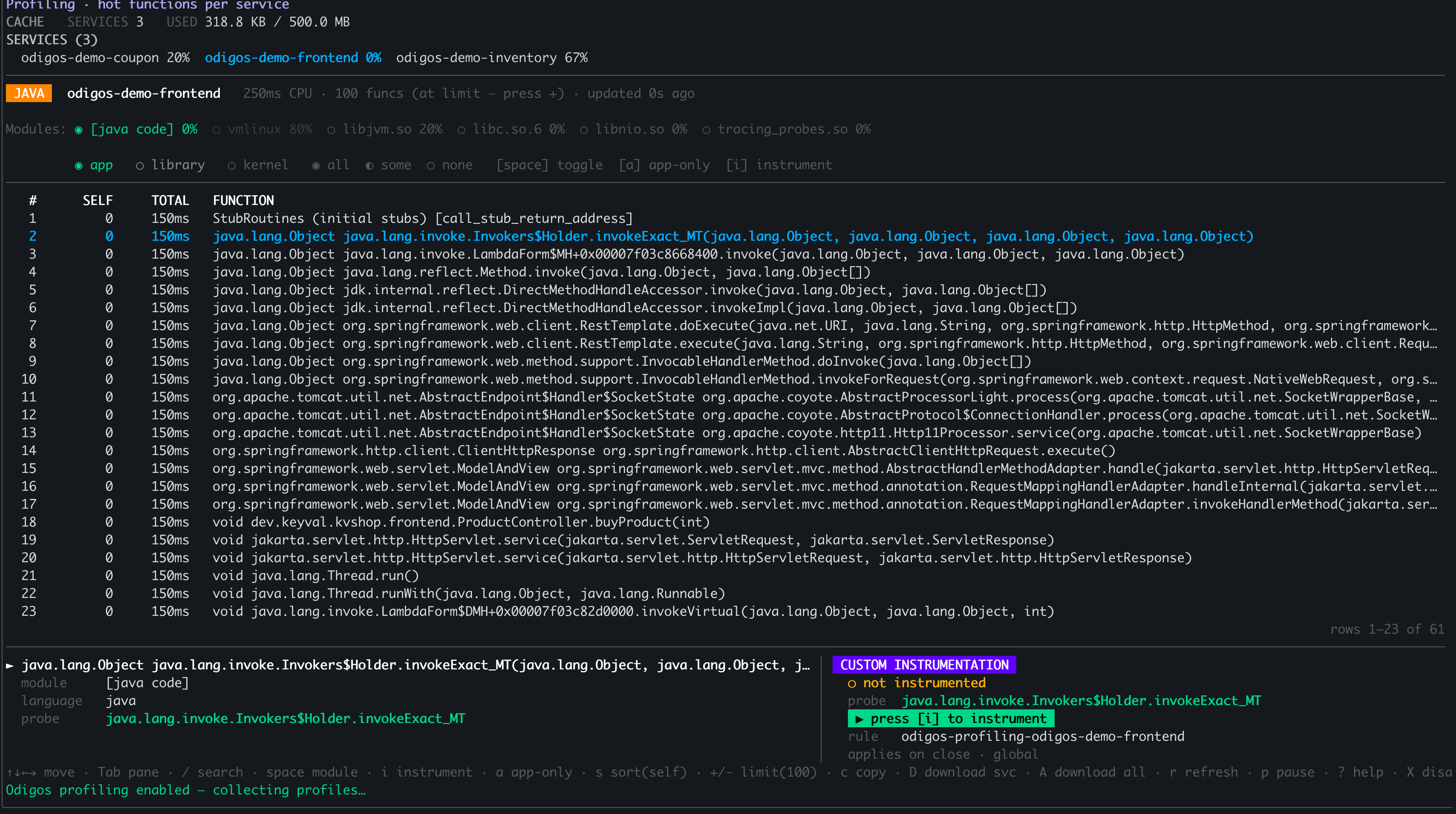Toggle the libjvm.so 20% module
Screen dimensions: 1456x814
coord(385,129)
